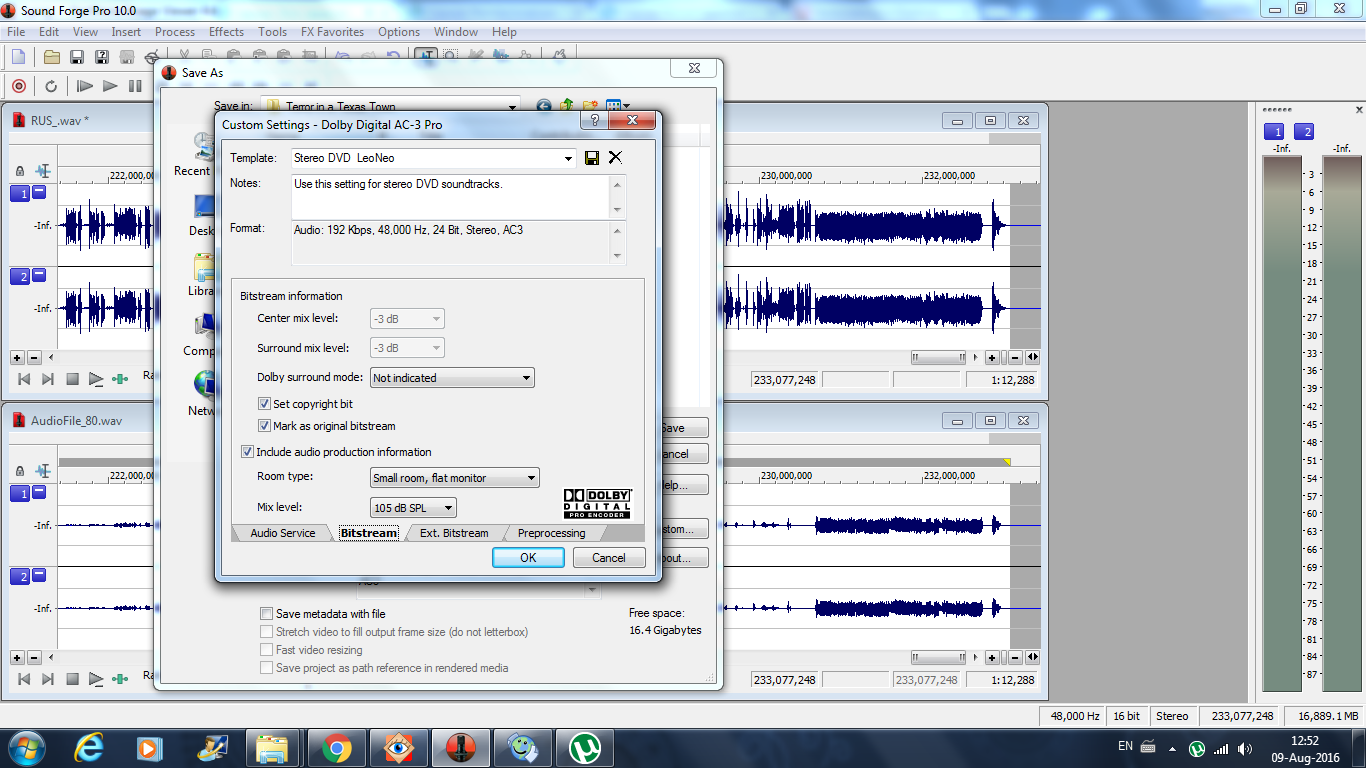Open the Process menu
Screen dimensions: 1366x768
175,32
